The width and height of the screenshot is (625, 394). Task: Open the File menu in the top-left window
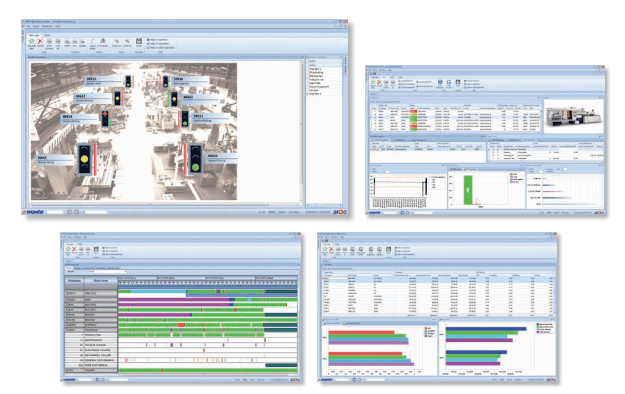[28, 26]
